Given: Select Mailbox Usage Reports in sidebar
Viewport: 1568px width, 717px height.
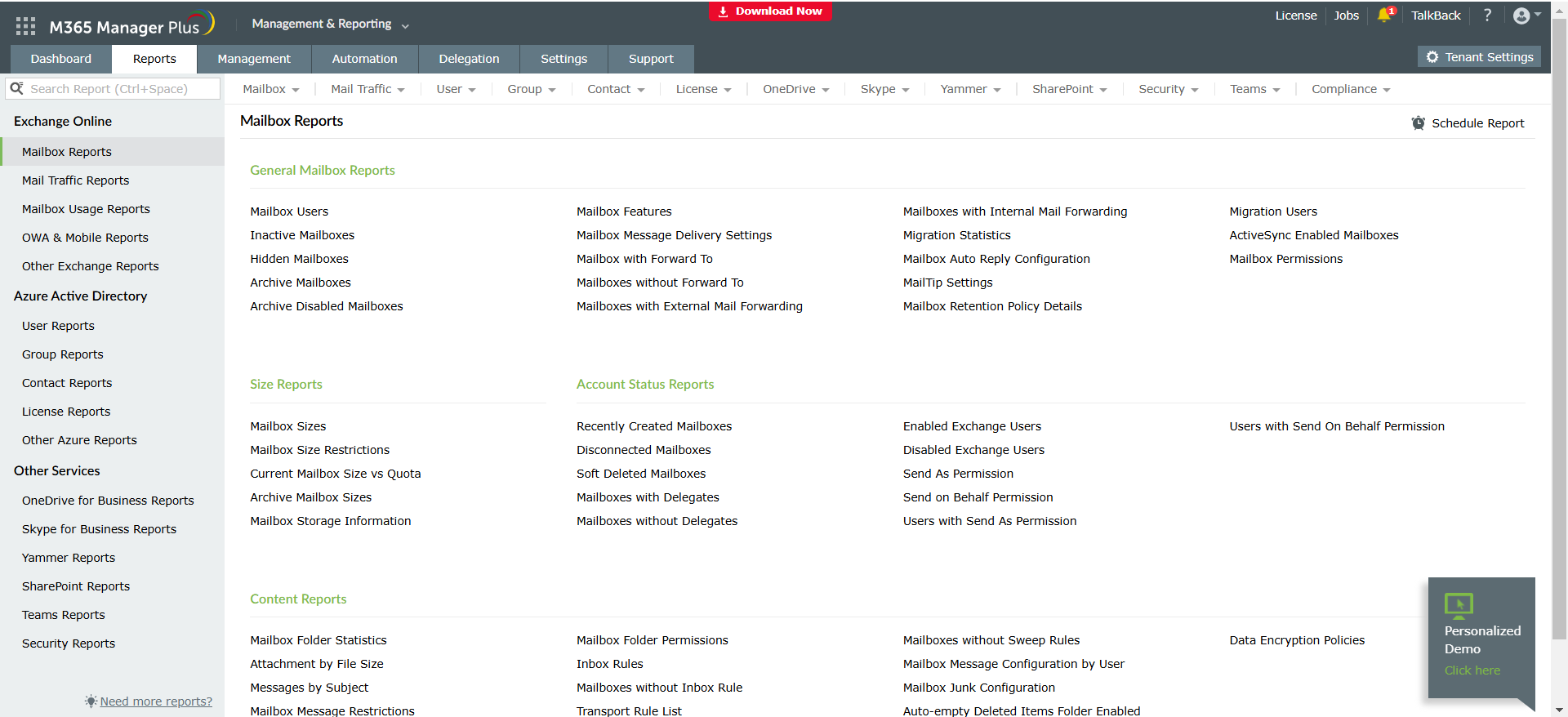Looking at the screenshot, I should 86,209.
